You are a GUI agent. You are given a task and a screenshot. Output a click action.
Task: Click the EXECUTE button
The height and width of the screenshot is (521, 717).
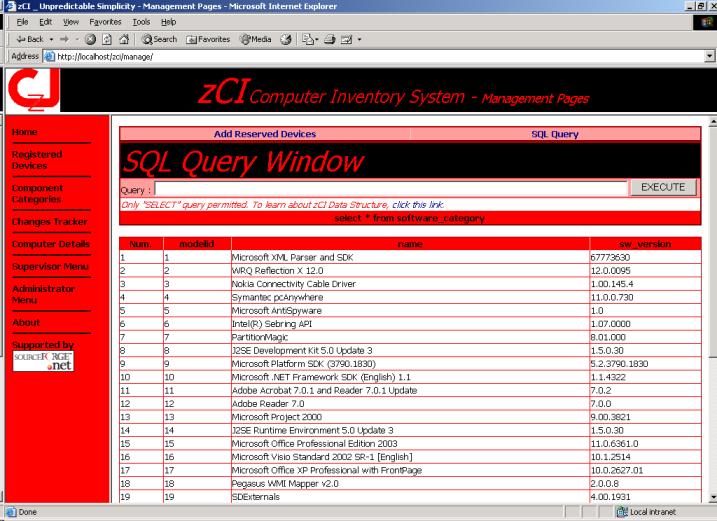coord(663,187)
